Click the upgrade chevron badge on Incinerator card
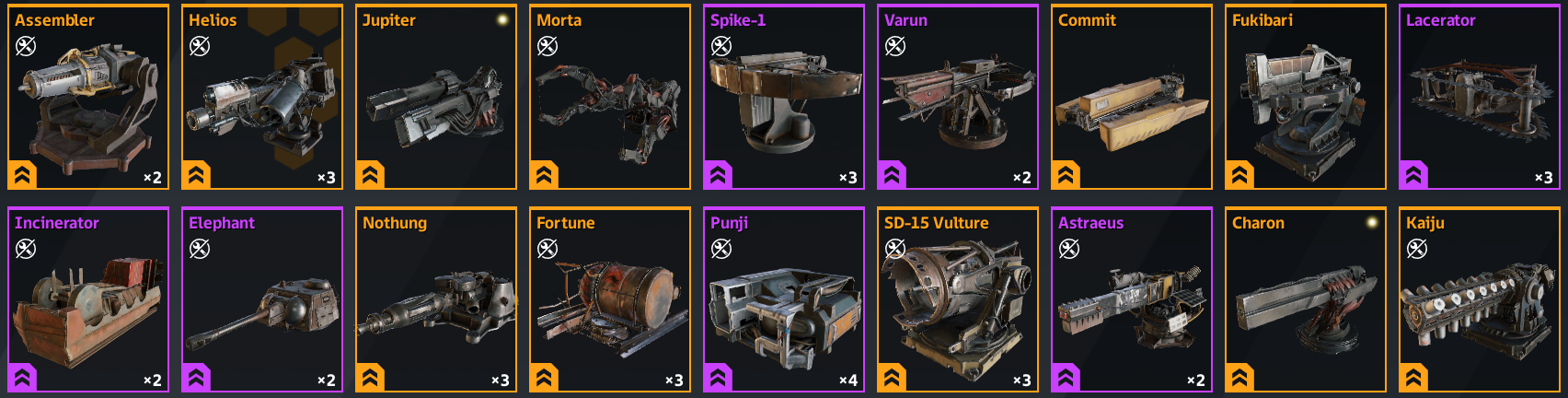1568x398 pixels. [22, 378]
